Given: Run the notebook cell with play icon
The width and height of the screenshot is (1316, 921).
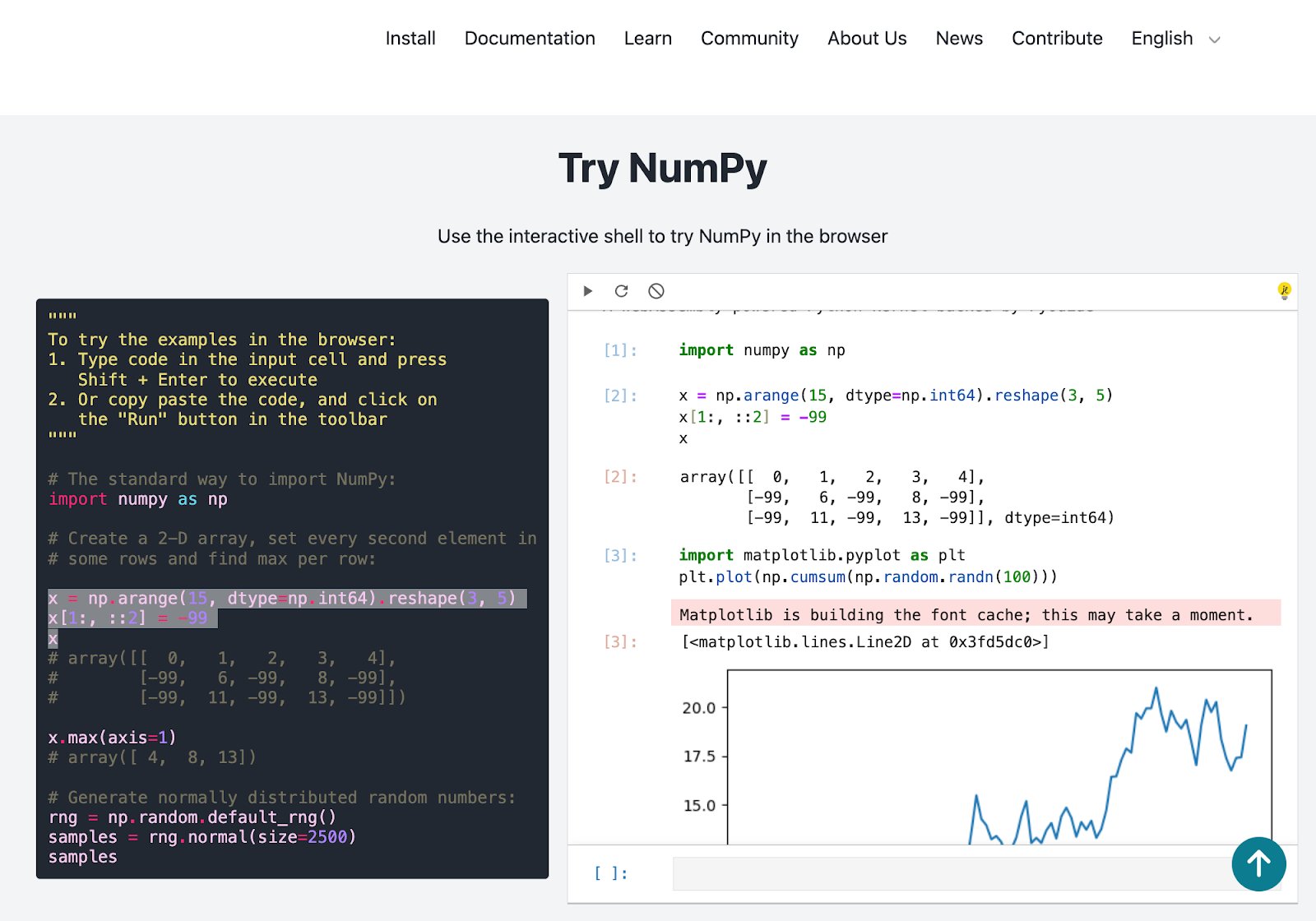Looking at the screenshot, I should coord(587,291).
